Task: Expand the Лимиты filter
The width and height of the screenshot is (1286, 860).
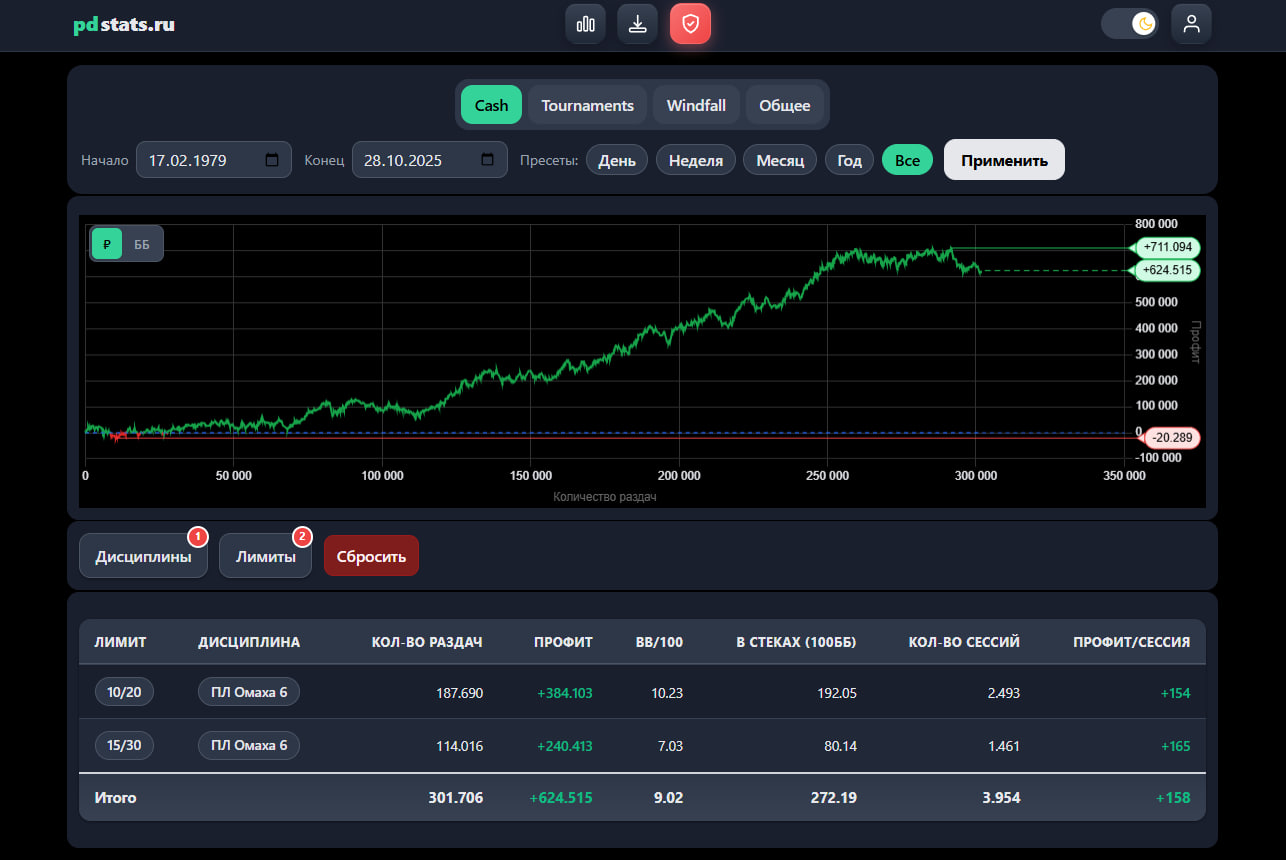Action: (266, 556)
